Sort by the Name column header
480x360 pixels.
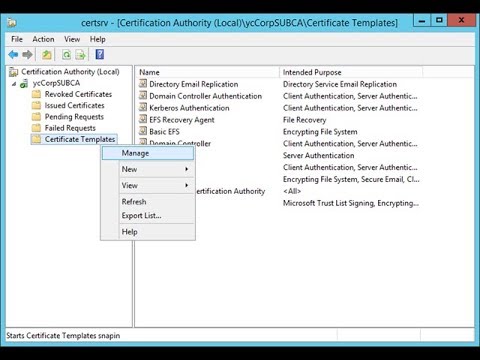coord(208,72)
